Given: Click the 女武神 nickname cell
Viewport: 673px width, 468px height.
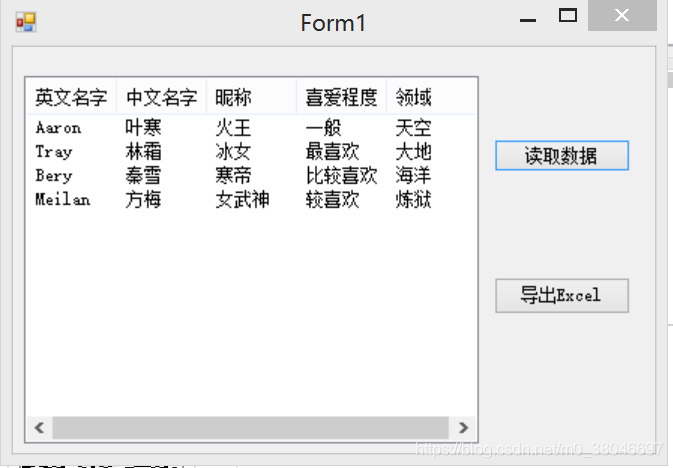Looking at the screenshot, I should click(x=243, y=200).
